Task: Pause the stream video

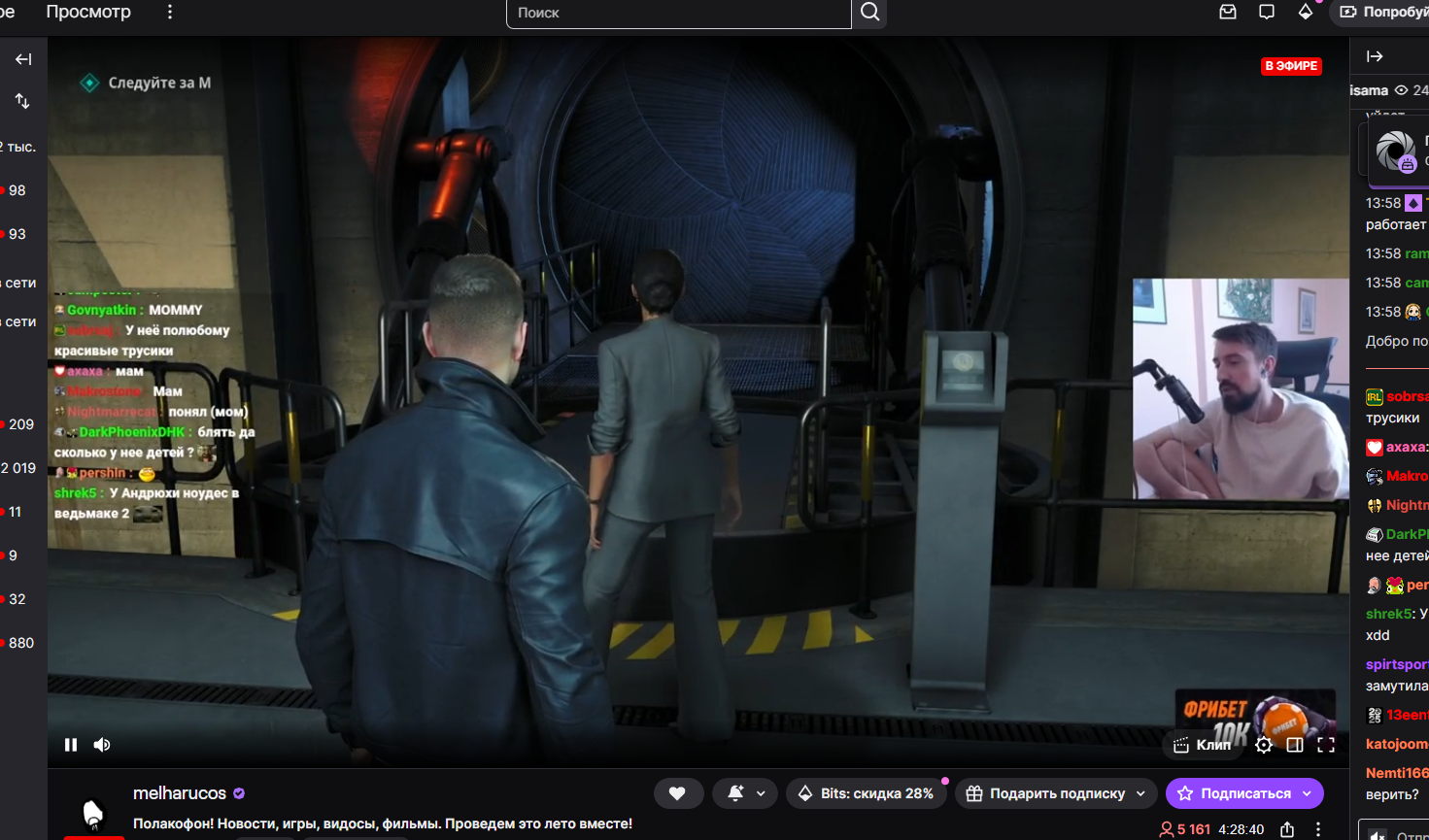Action: [71, 745]
